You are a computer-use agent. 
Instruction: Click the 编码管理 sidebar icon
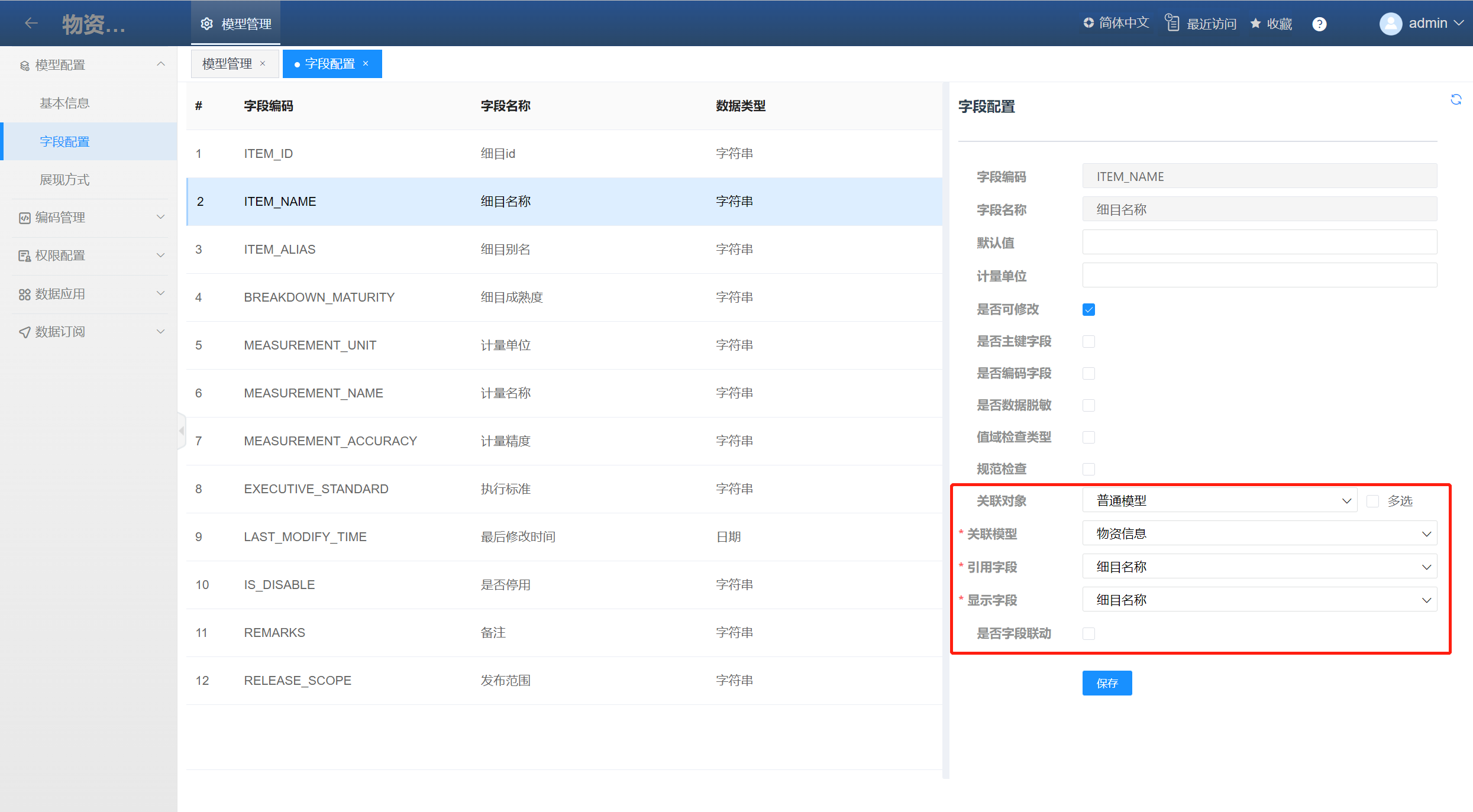click(24, 218)
